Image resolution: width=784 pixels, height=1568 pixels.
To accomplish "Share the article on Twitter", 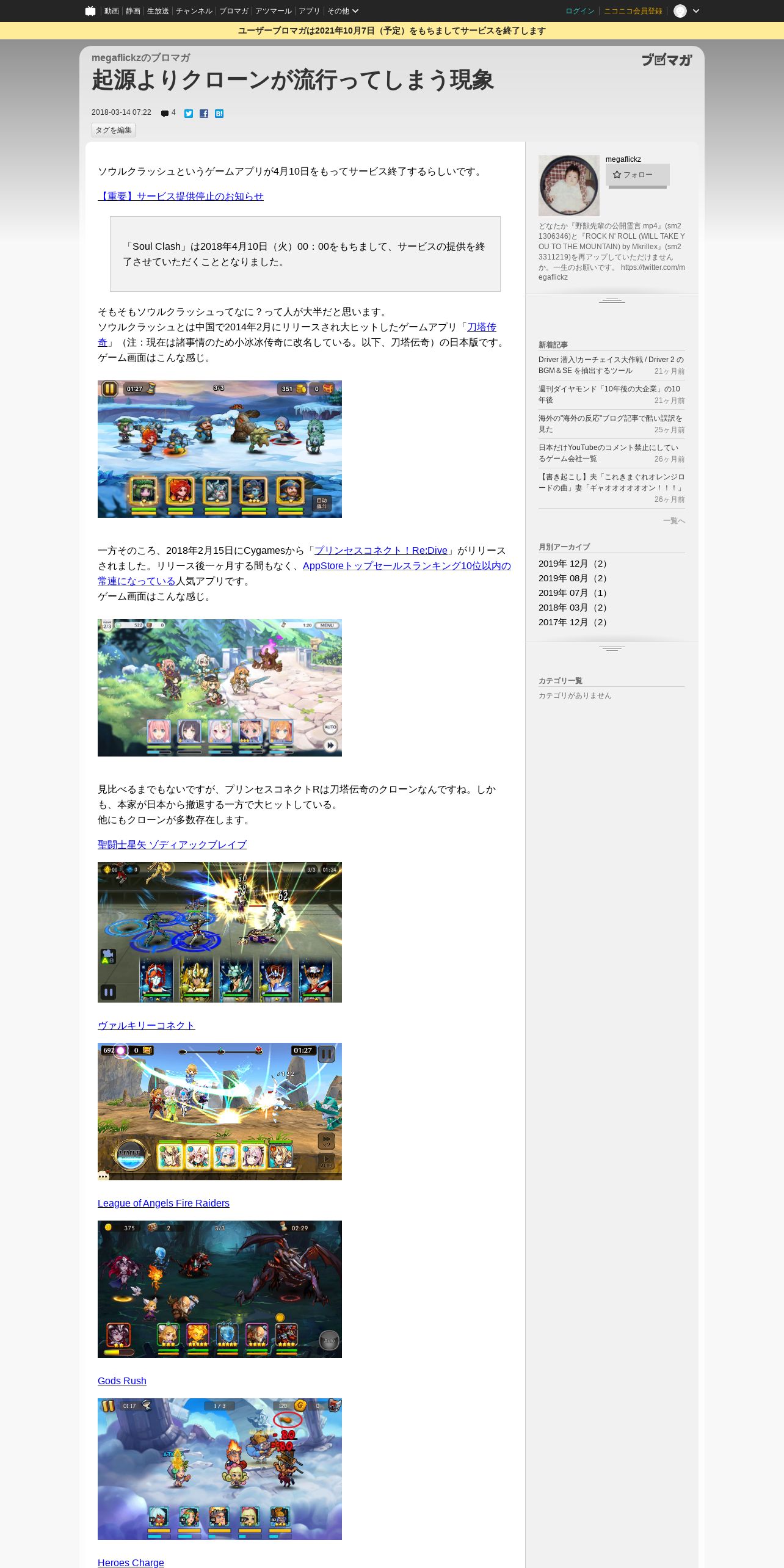I will [189, 114].
